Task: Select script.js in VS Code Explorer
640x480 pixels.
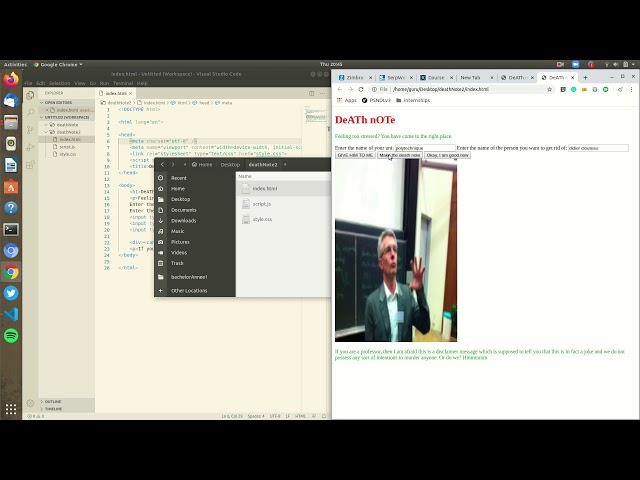Action: 67,147
